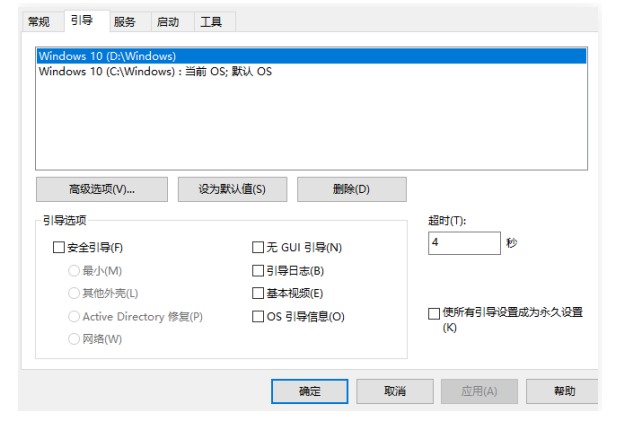
Task: Check the 引导日志 option
Action: tap(257, 271)
